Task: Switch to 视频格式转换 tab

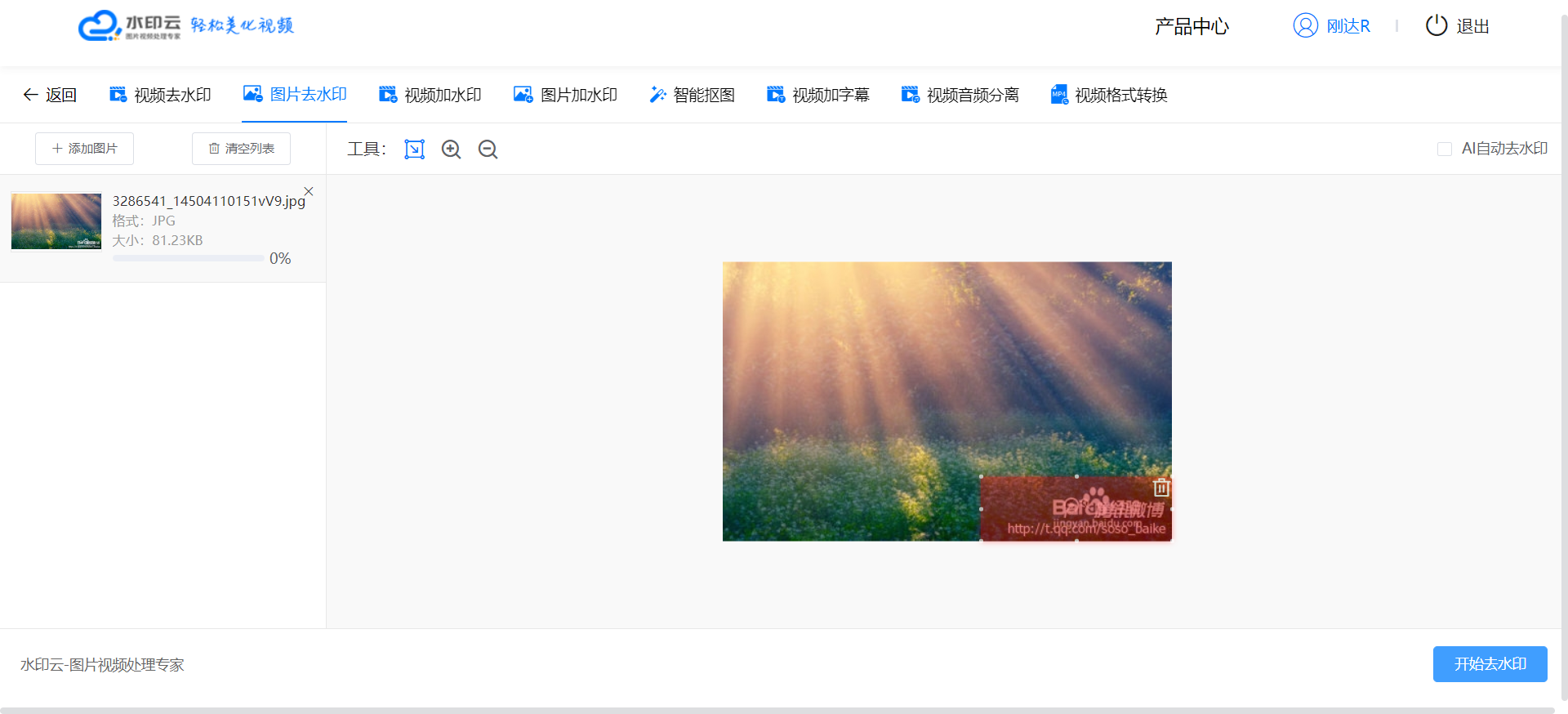Action: tap(1109, 95)
